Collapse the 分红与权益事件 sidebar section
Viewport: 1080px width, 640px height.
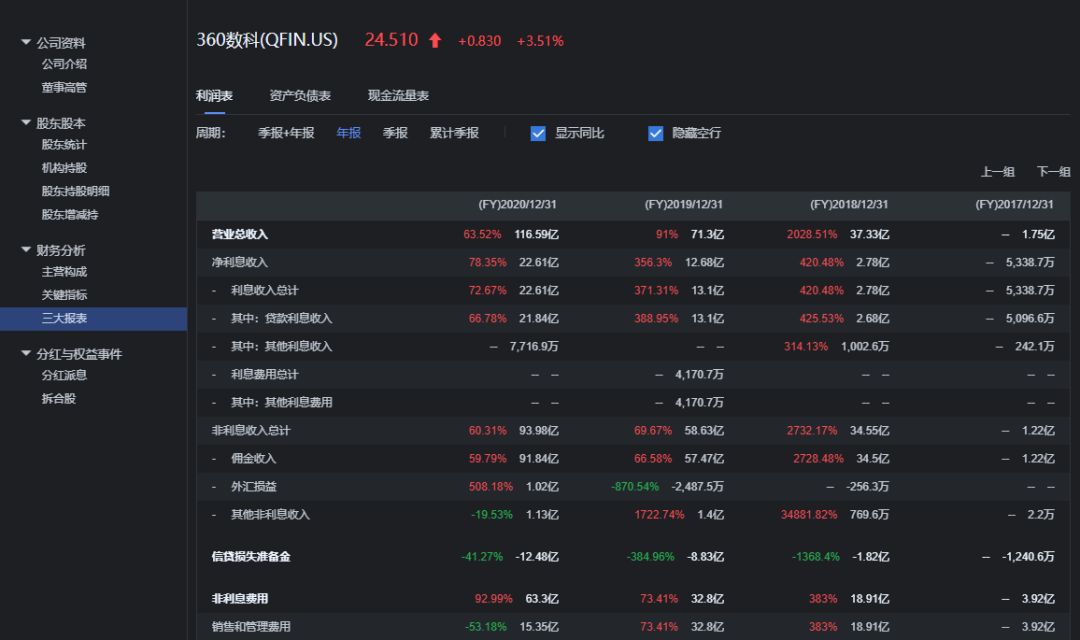click(x=26, y=354)
